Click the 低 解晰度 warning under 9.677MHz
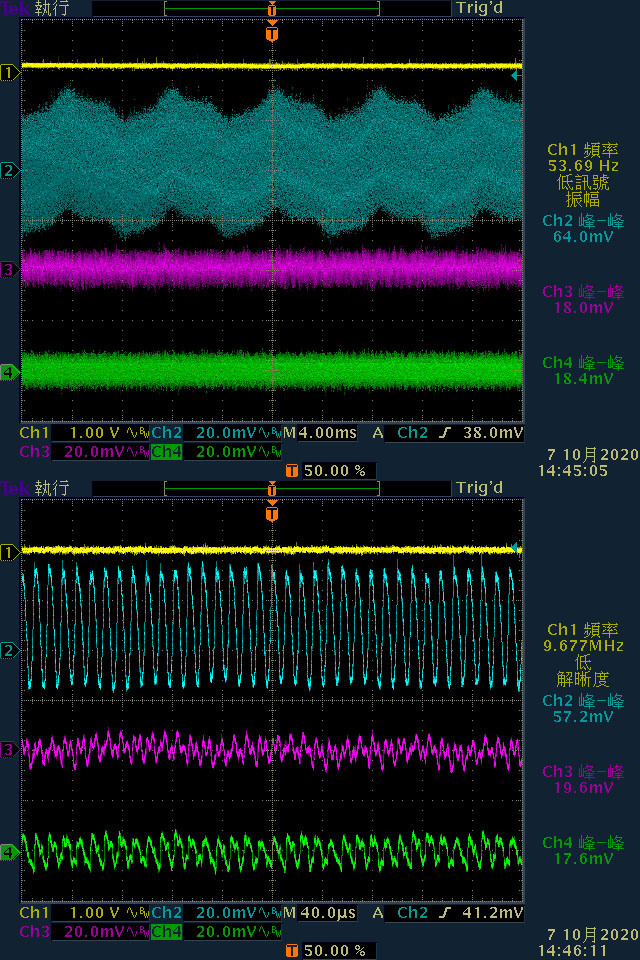Viewport: 640px width, 960px height. 583,671
